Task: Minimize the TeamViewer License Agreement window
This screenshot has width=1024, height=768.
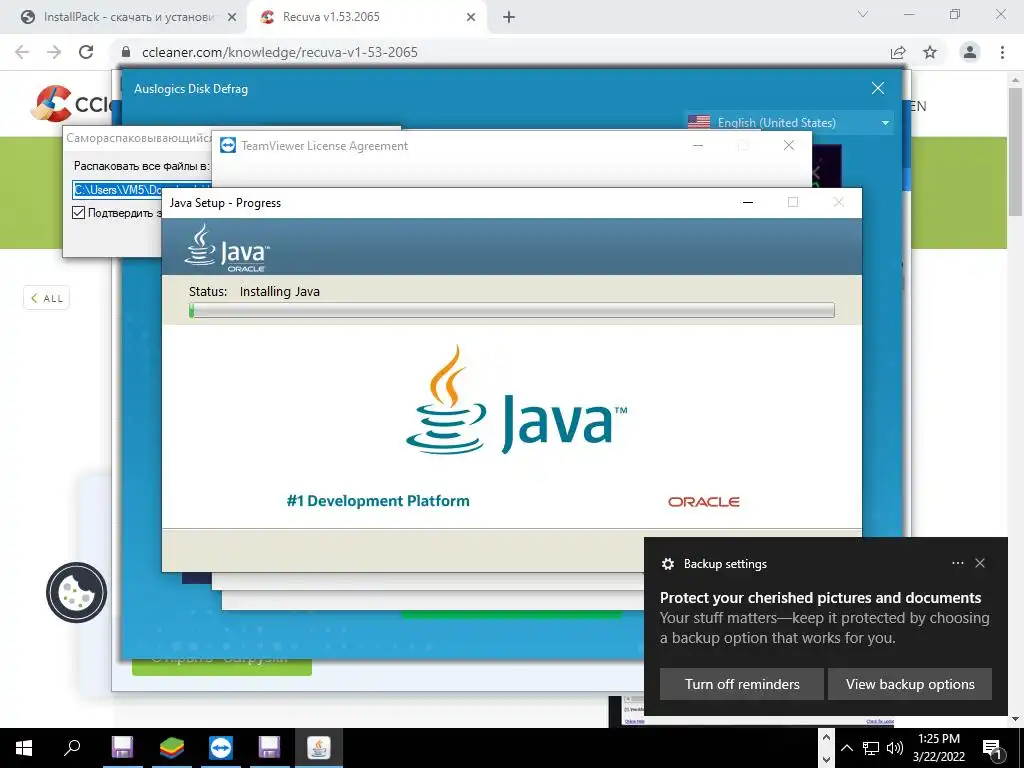Action: 697,146
